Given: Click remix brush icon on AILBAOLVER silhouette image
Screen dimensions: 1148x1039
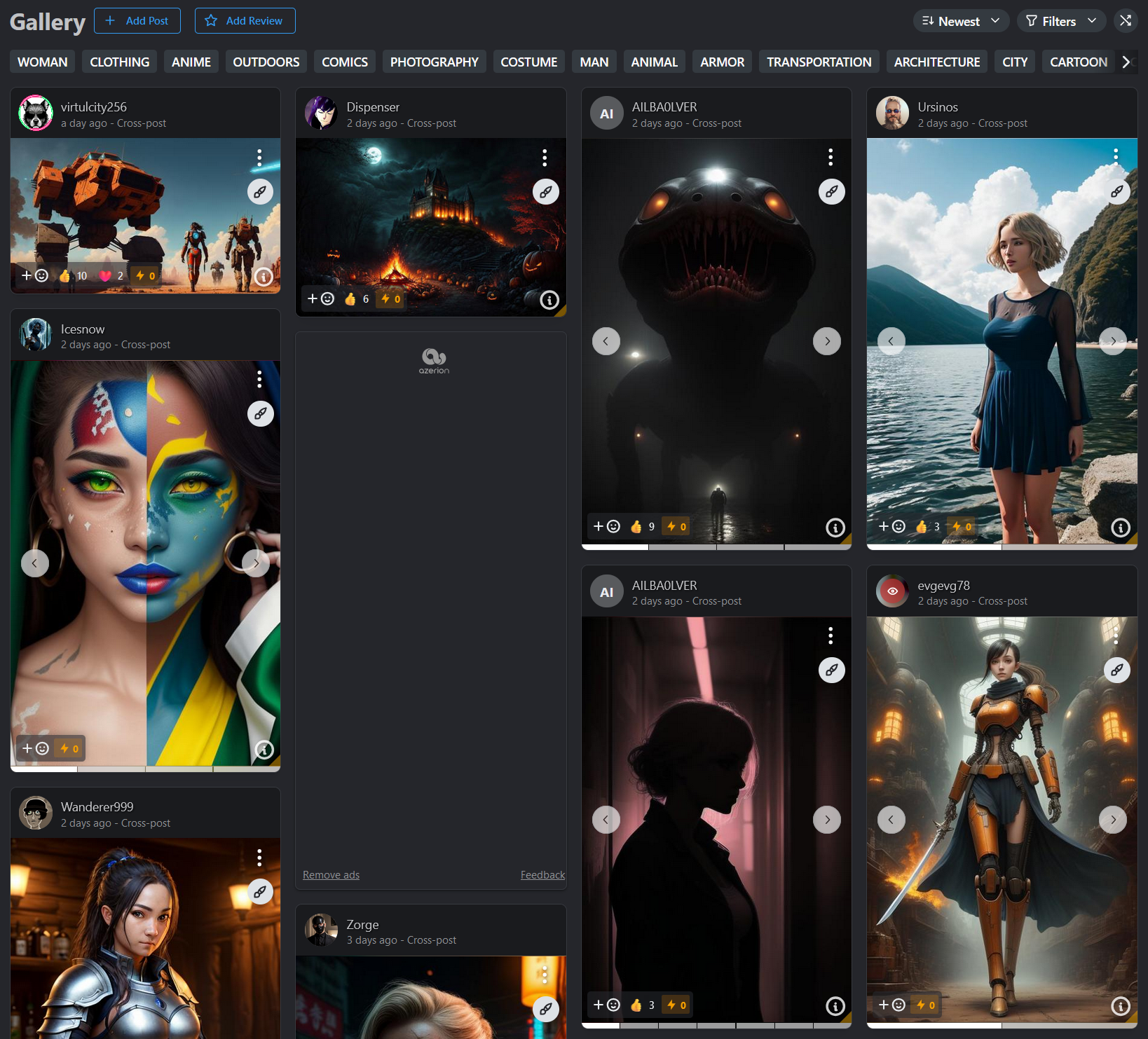Looking at the screenshot, I should pyautogui.click(x=831, y=670).
